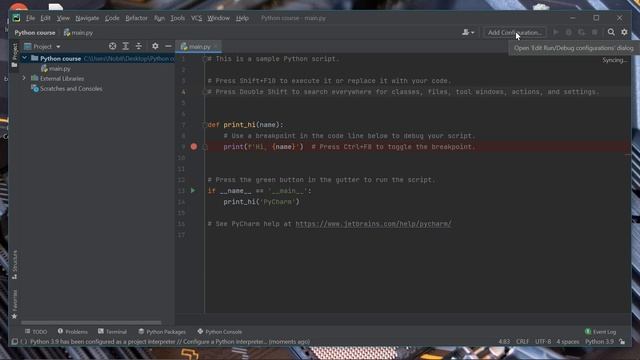Screen dimensions: 640x360
Task: Open the View menu
Action: 63,18
